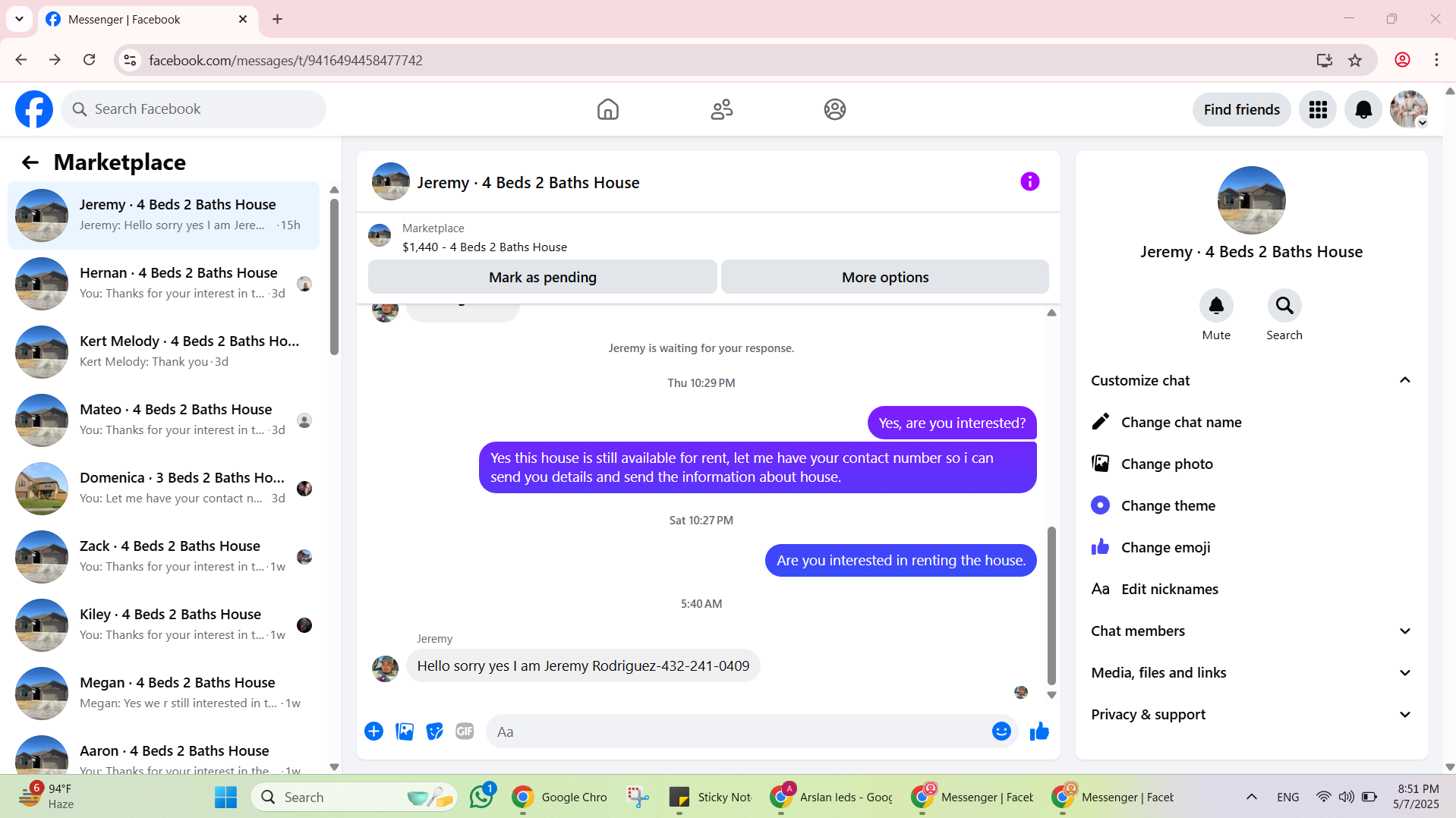Open Chrome profile icon

[x=1402, y=60]
